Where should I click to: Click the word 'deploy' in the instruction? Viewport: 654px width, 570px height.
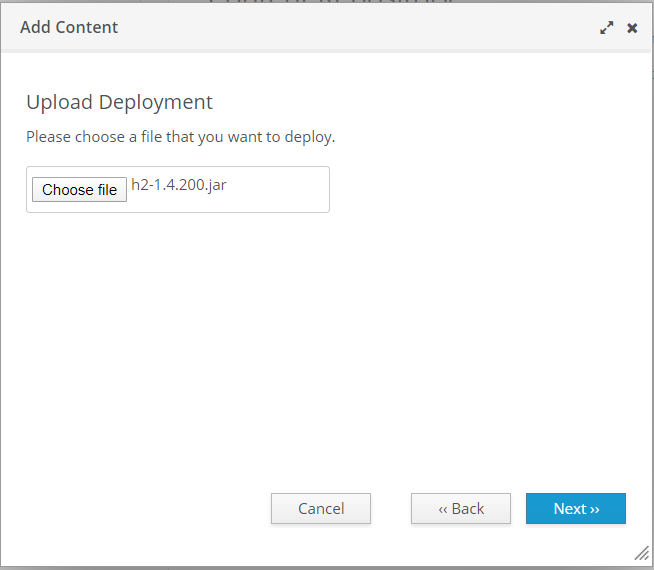308,137
